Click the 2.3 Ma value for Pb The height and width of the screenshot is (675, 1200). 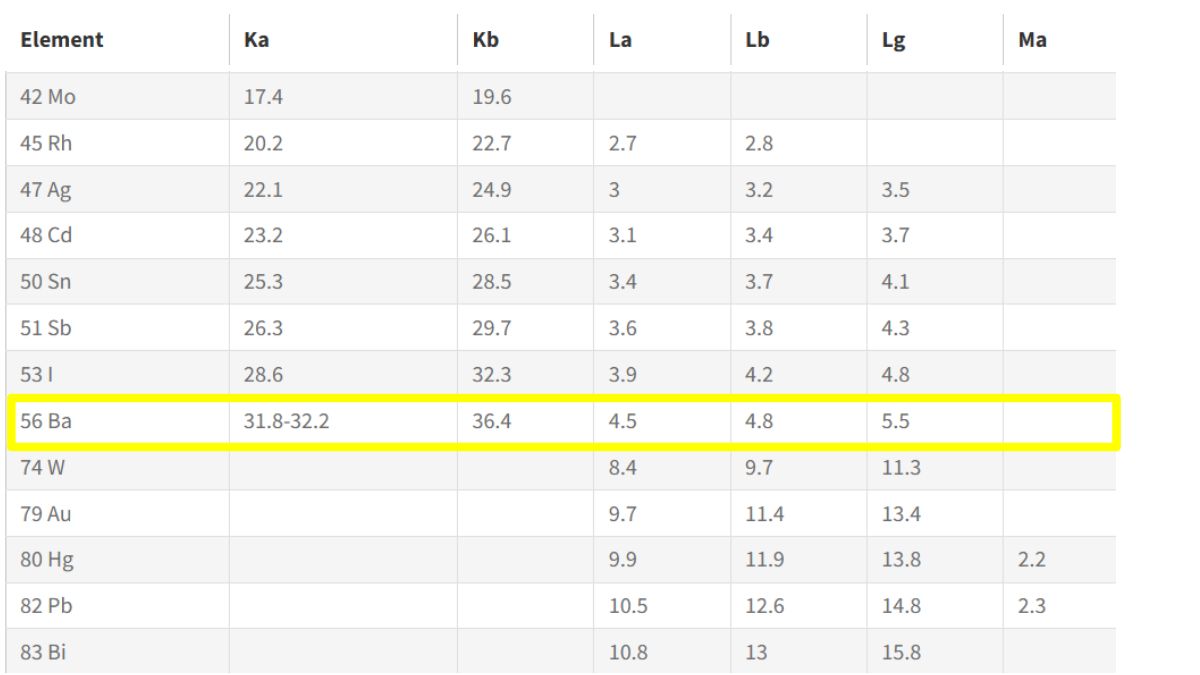[x=1031, y=605]
